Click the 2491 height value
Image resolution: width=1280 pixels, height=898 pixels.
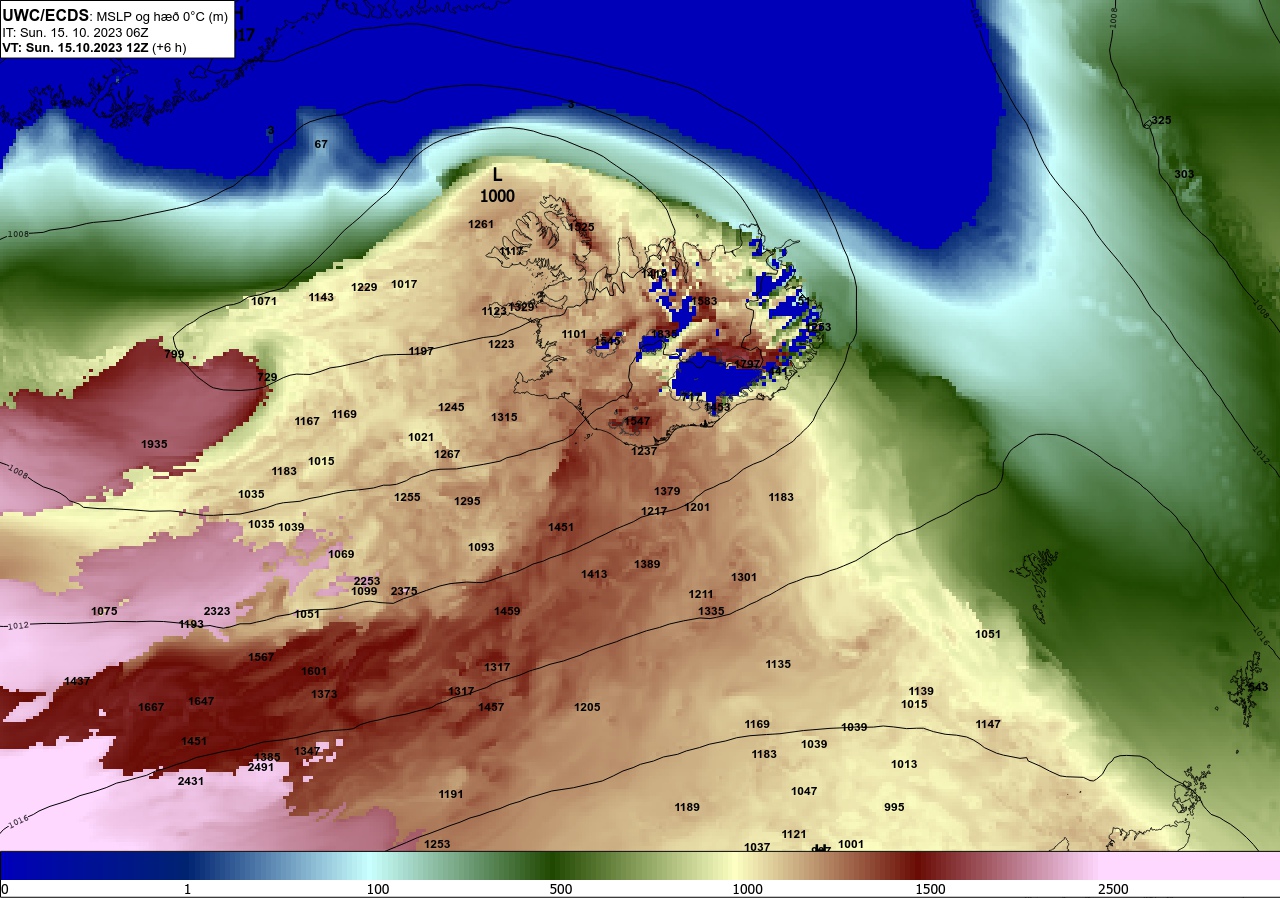point(261,767)
